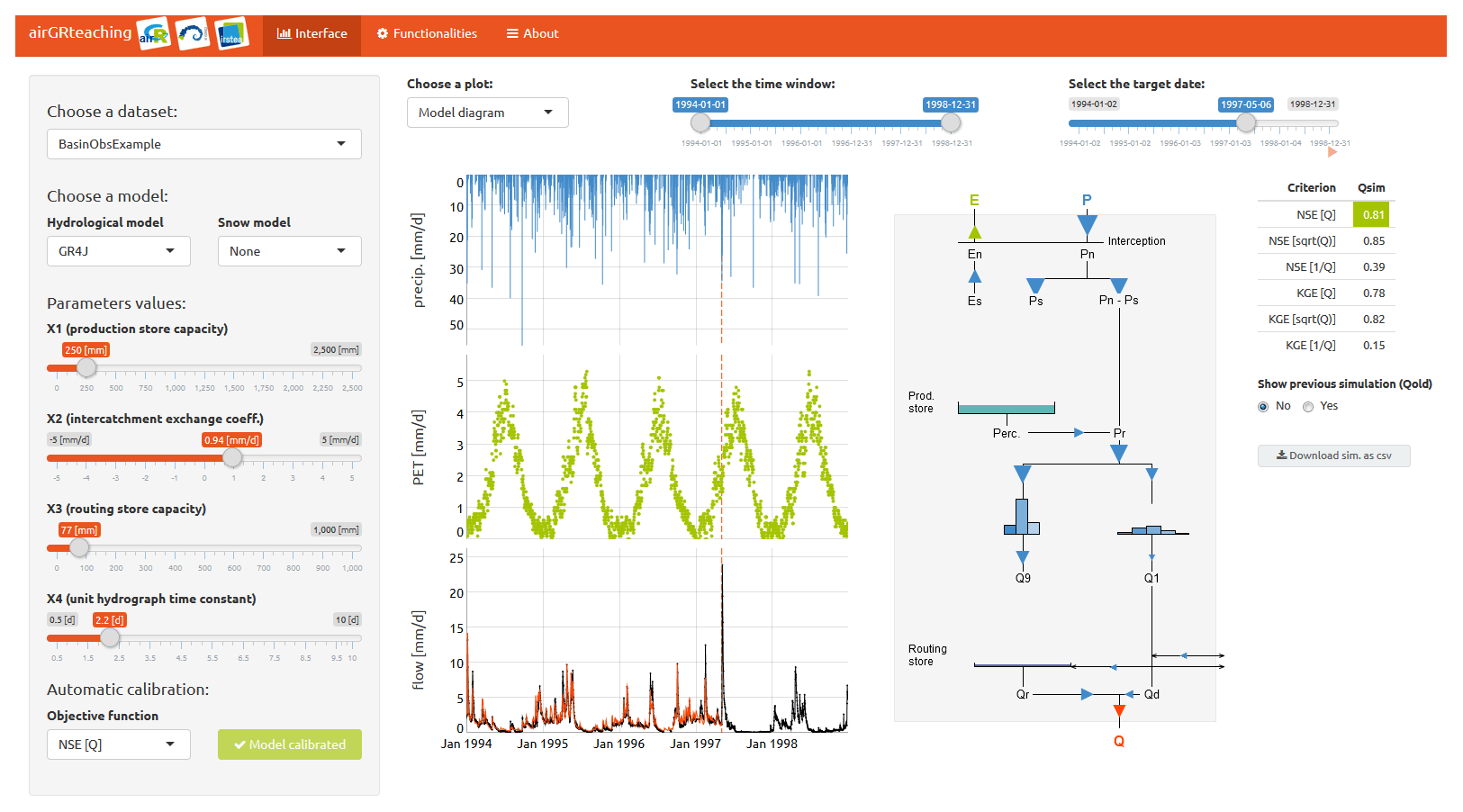Click the hamburger icon beside About

pos(512,34)
